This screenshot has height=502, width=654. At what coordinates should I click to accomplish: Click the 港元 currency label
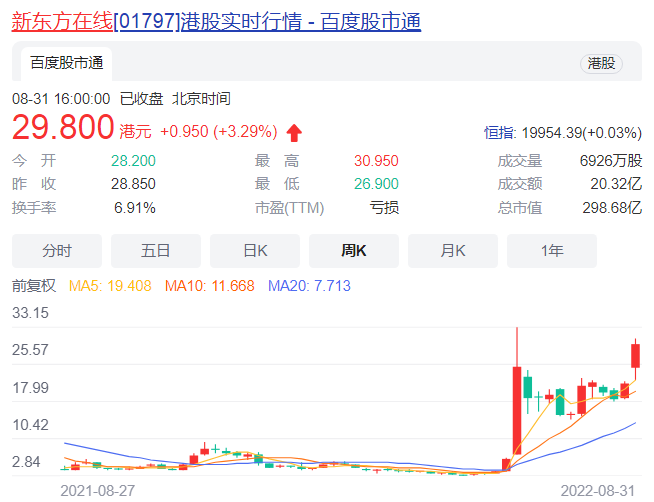pyautogui.click(x=135, y=132)
